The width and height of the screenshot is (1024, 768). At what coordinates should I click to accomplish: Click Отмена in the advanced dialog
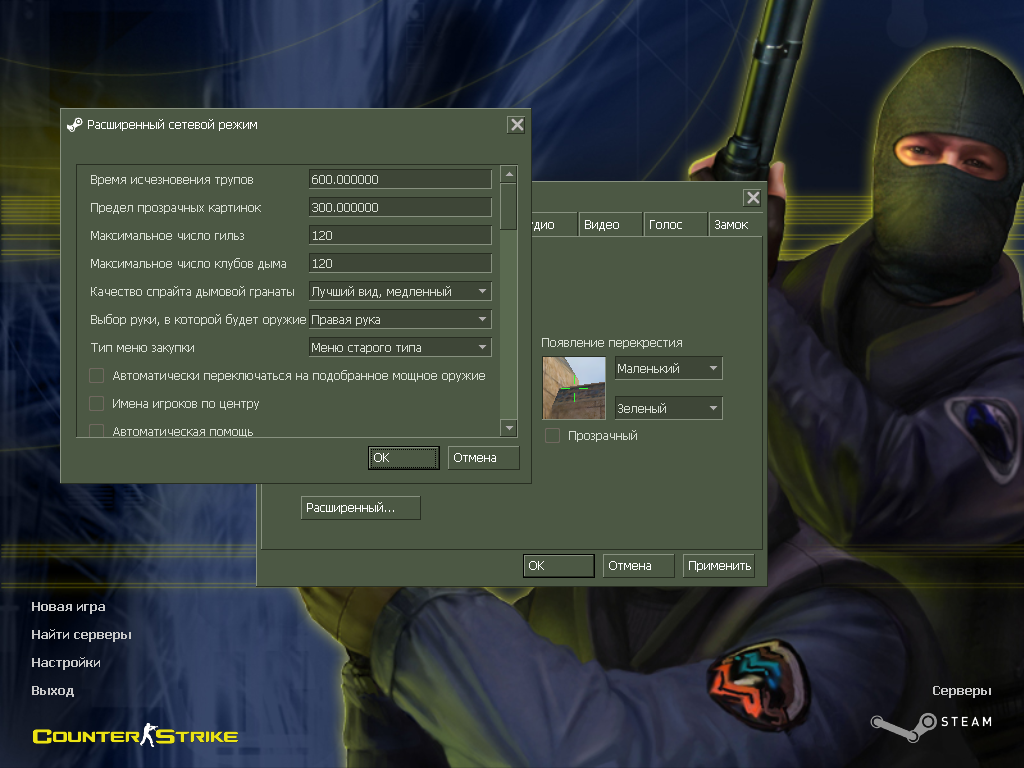483,458
